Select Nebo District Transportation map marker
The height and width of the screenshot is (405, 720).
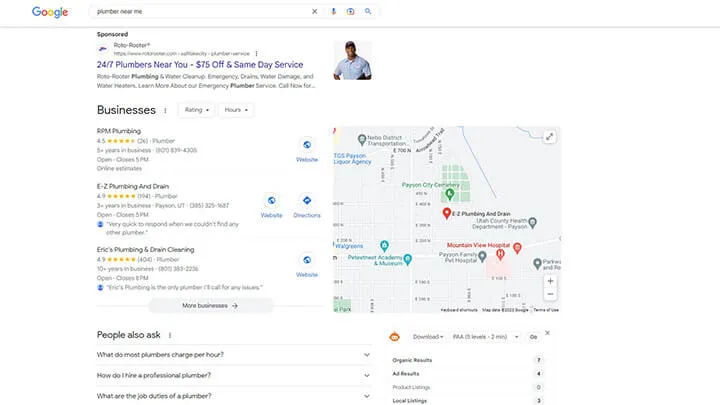coord(362,139)
